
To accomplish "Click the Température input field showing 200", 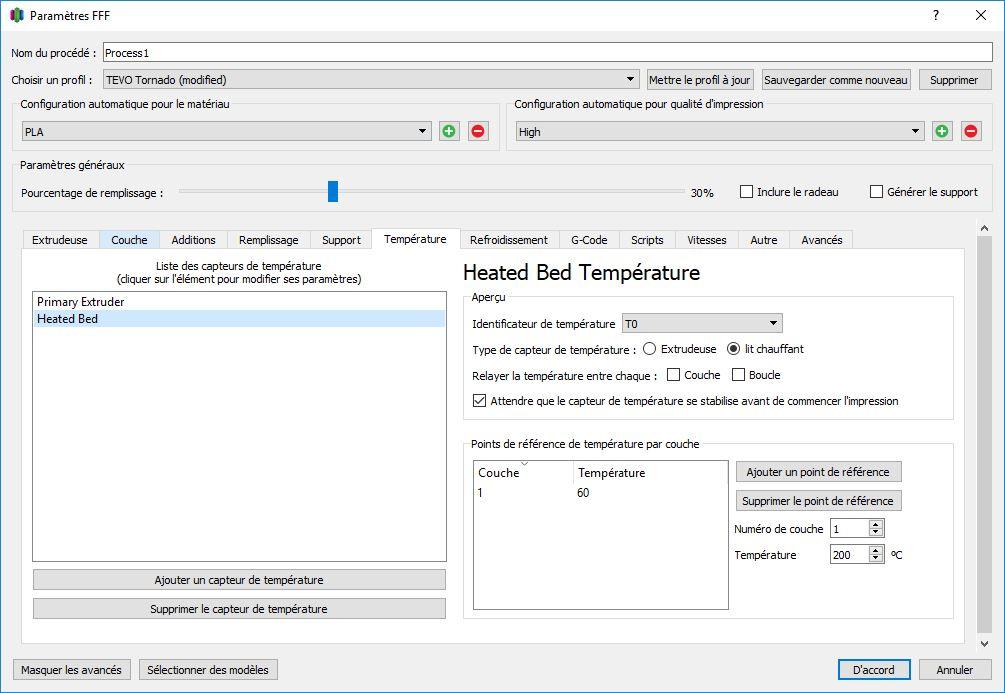I will pos(850,555).
